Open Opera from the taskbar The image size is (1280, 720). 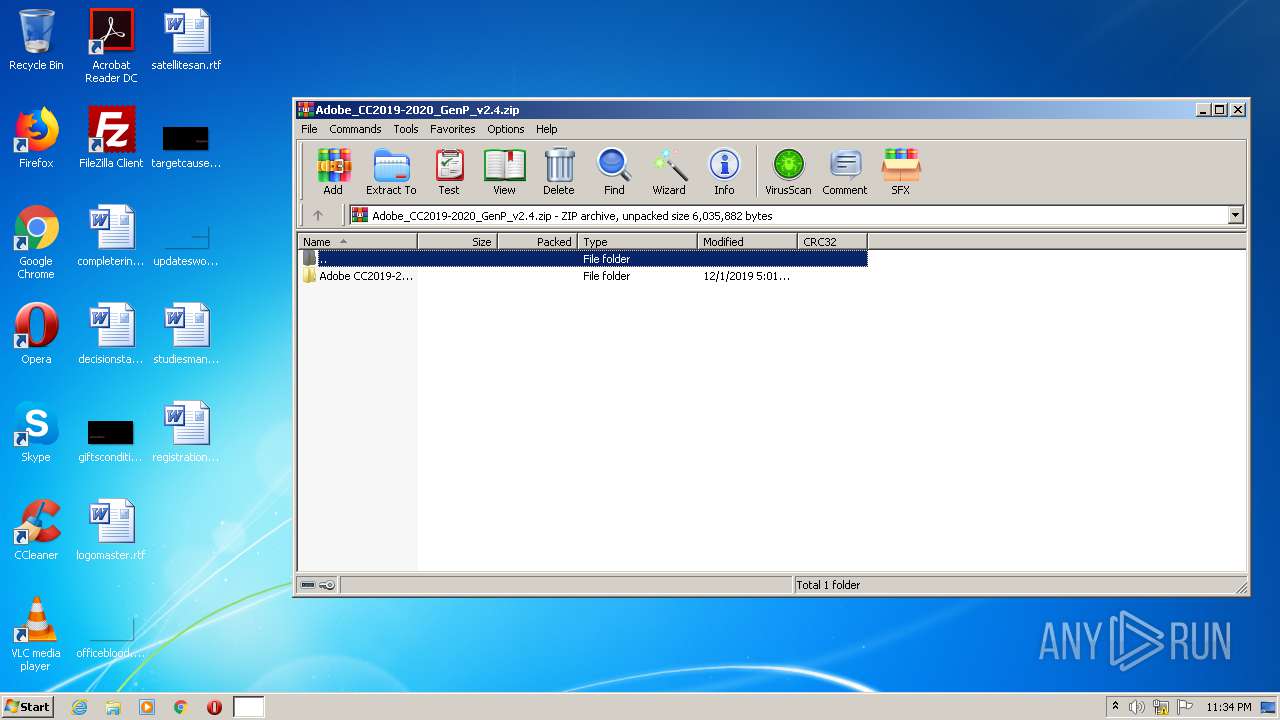(x=214, y=707)
